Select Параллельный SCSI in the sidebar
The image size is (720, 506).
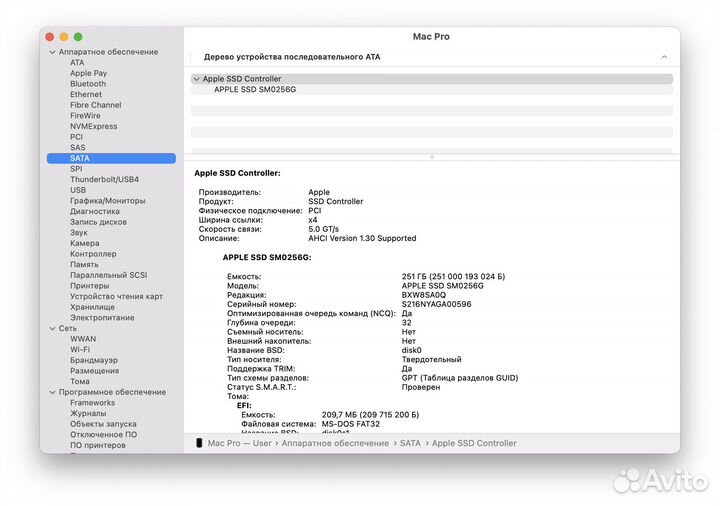[x=108, y=275]
